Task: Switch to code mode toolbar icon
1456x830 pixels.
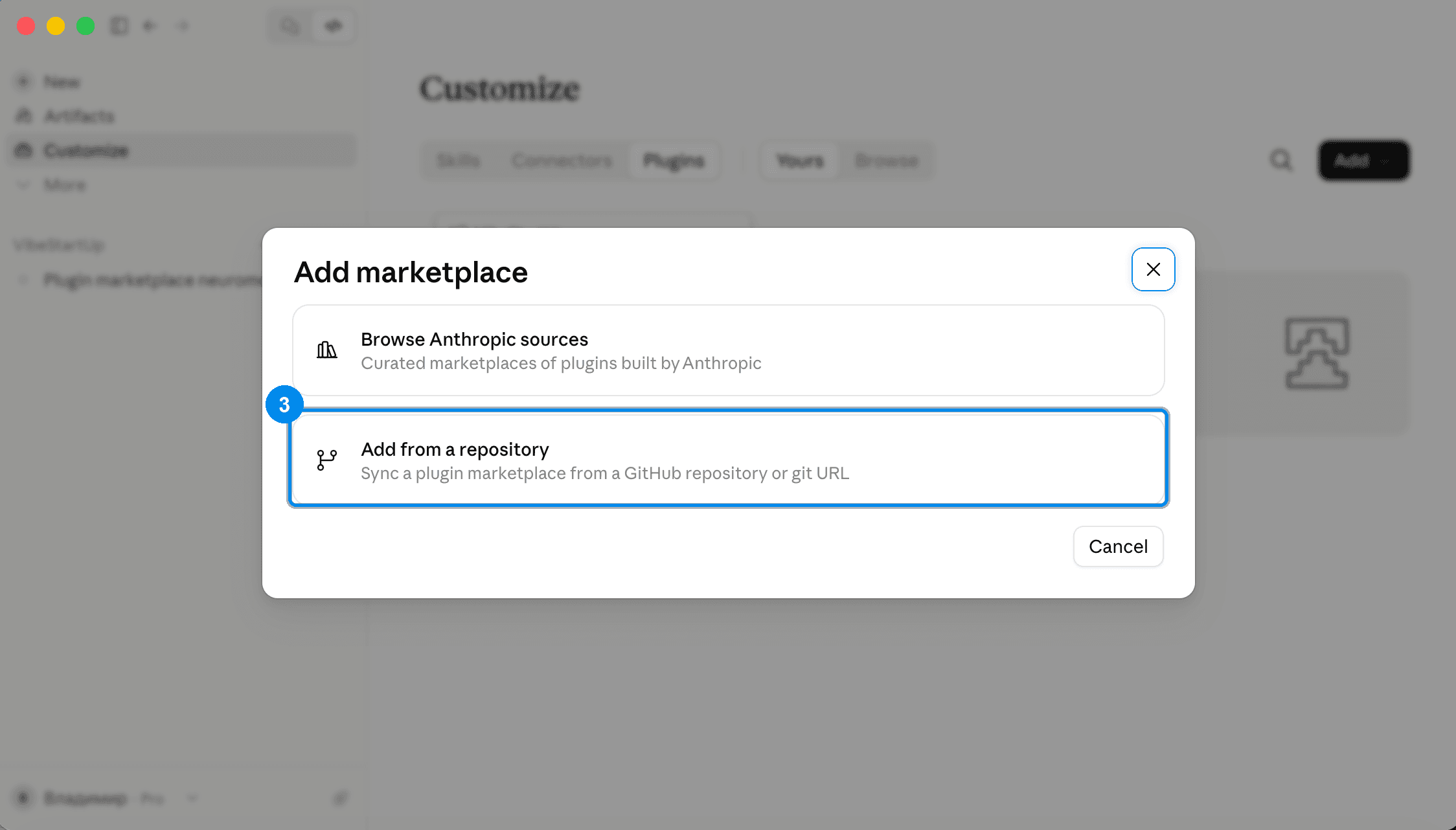Action: [334, 26]
